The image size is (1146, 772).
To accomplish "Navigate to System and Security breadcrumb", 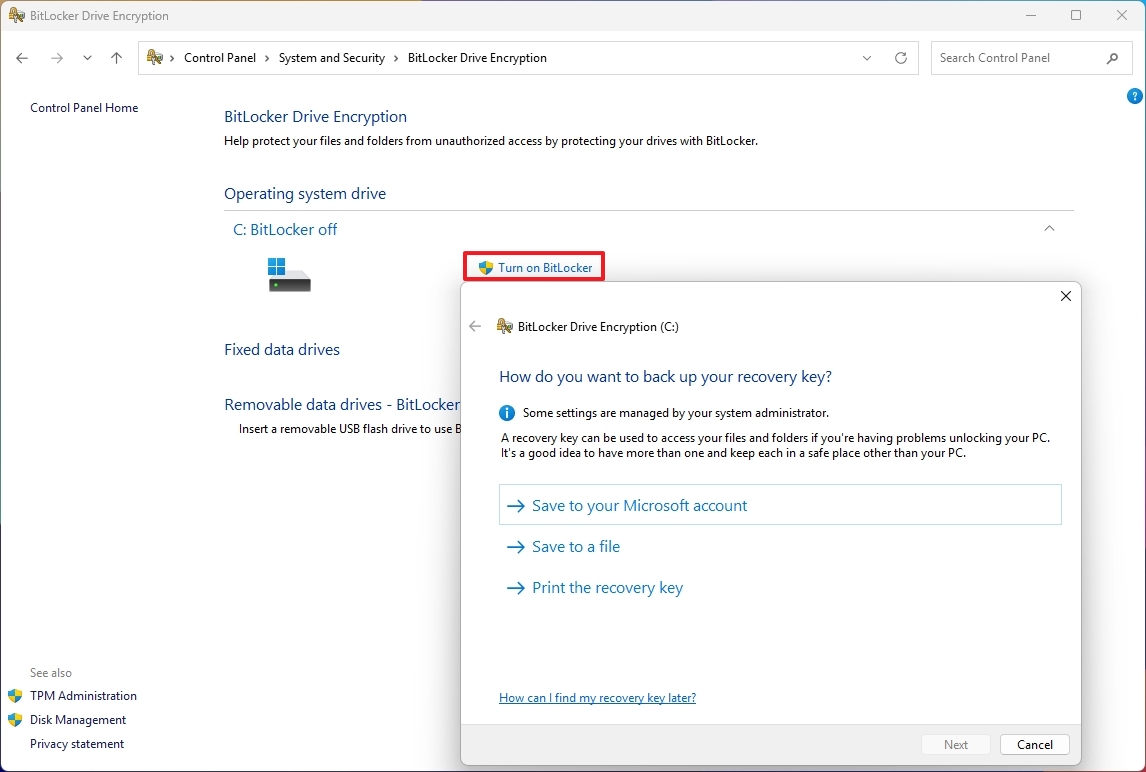I will coord(331,57).
